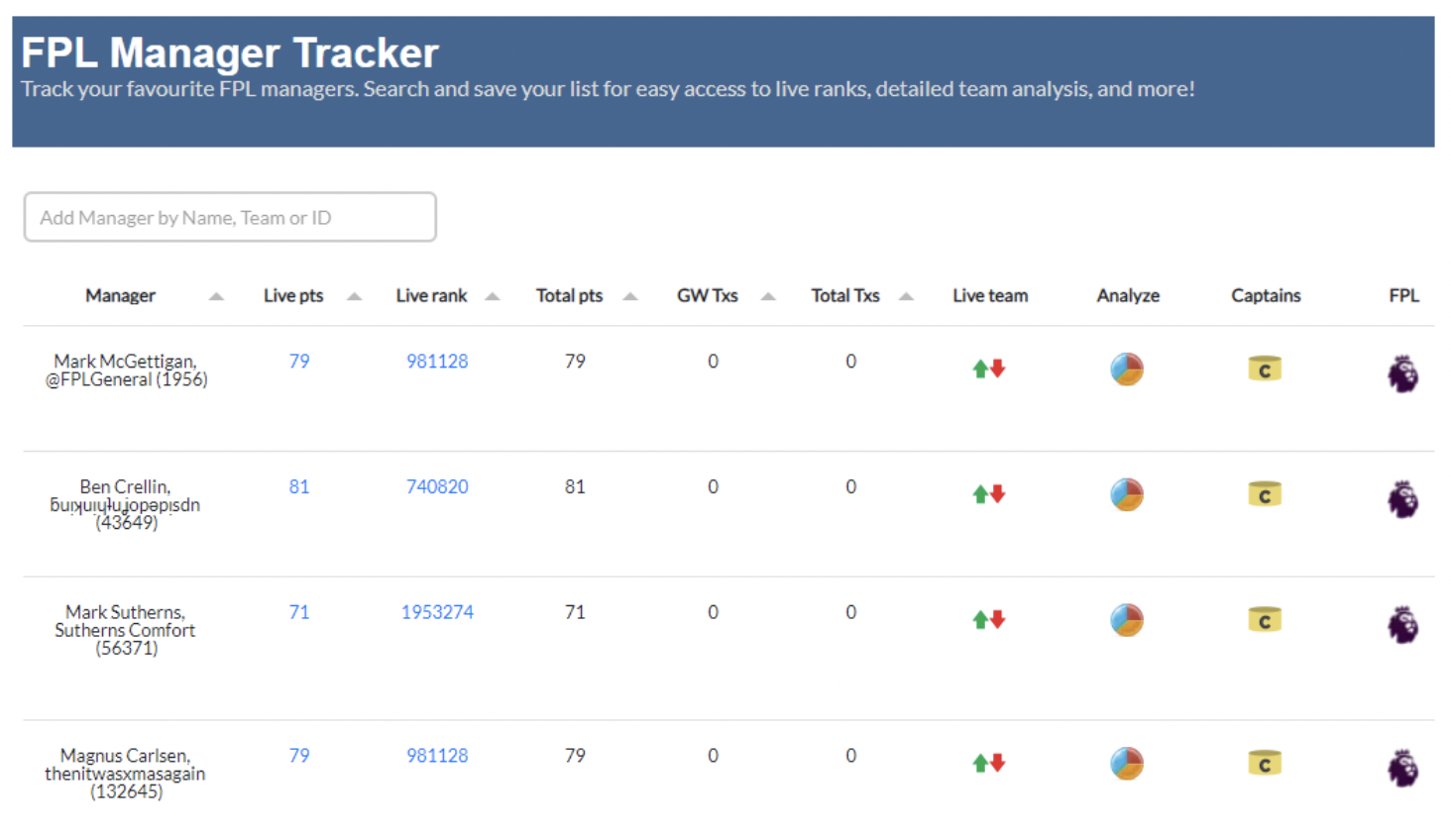
Task: View live team arrows for Ben Crellin
Action: click(x=988, y=493)
